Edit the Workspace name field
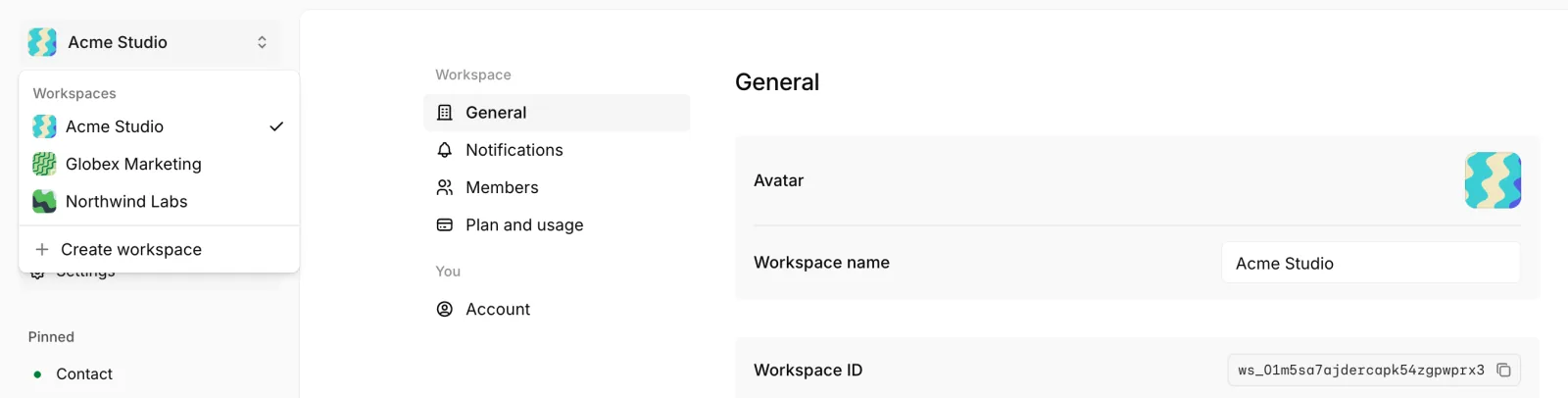 point(1371,263)
